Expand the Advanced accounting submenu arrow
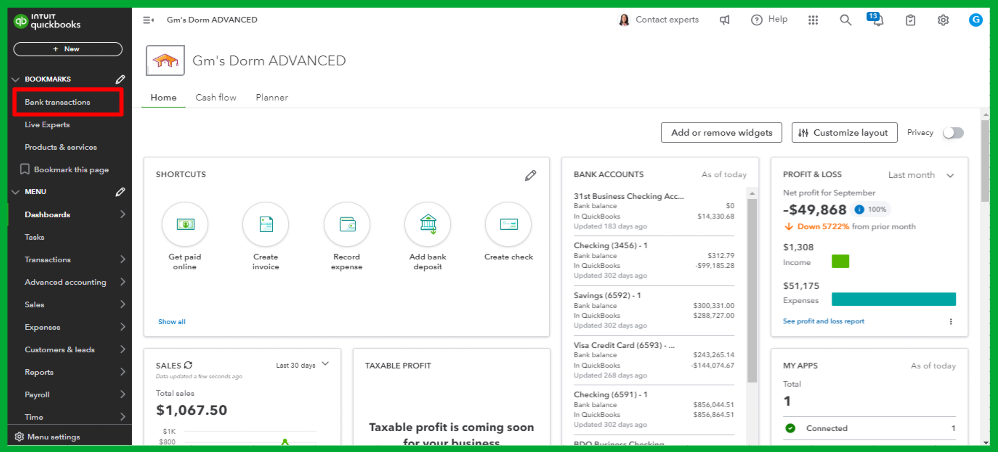The height and width of the screenshot is (452, 998). pyautogui.click(x=122, y=282)
